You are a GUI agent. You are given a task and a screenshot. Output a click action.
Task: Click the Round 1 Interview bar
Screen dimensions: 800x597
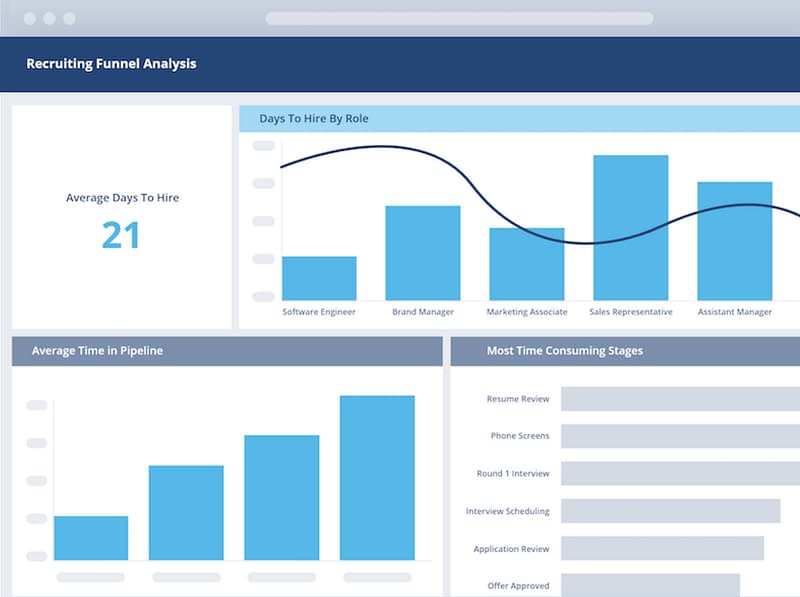coord(680,473)
